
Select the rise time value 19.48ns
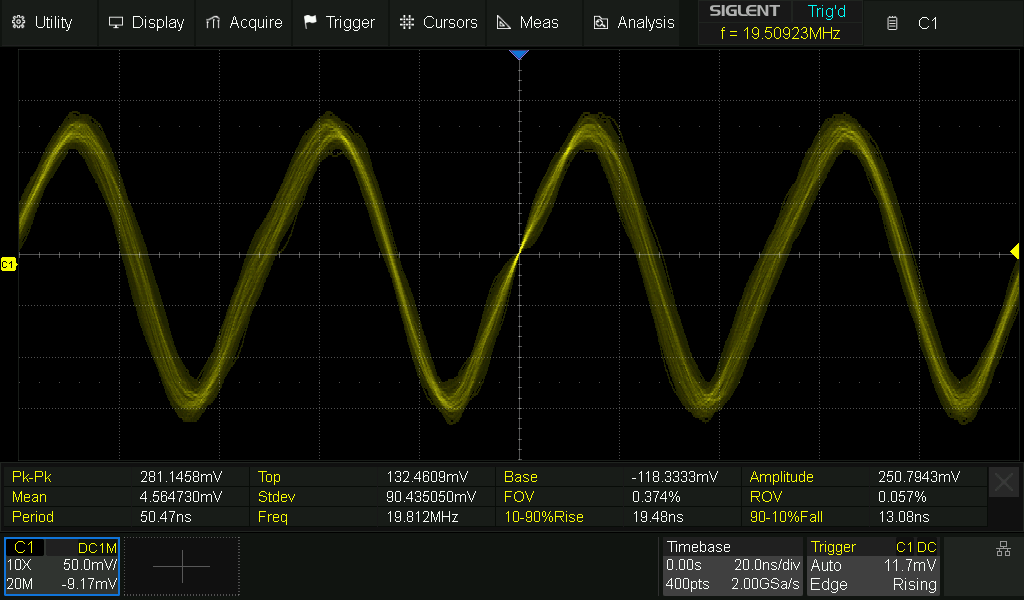(658, 517)
